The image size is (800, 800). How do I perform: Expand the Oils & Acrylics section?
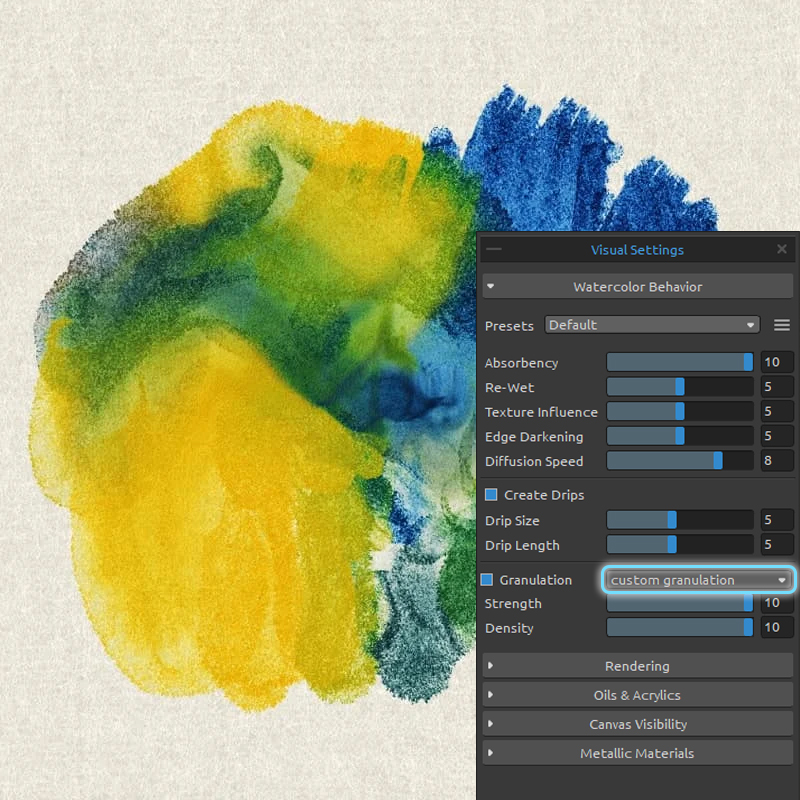[x=637, y=695]
